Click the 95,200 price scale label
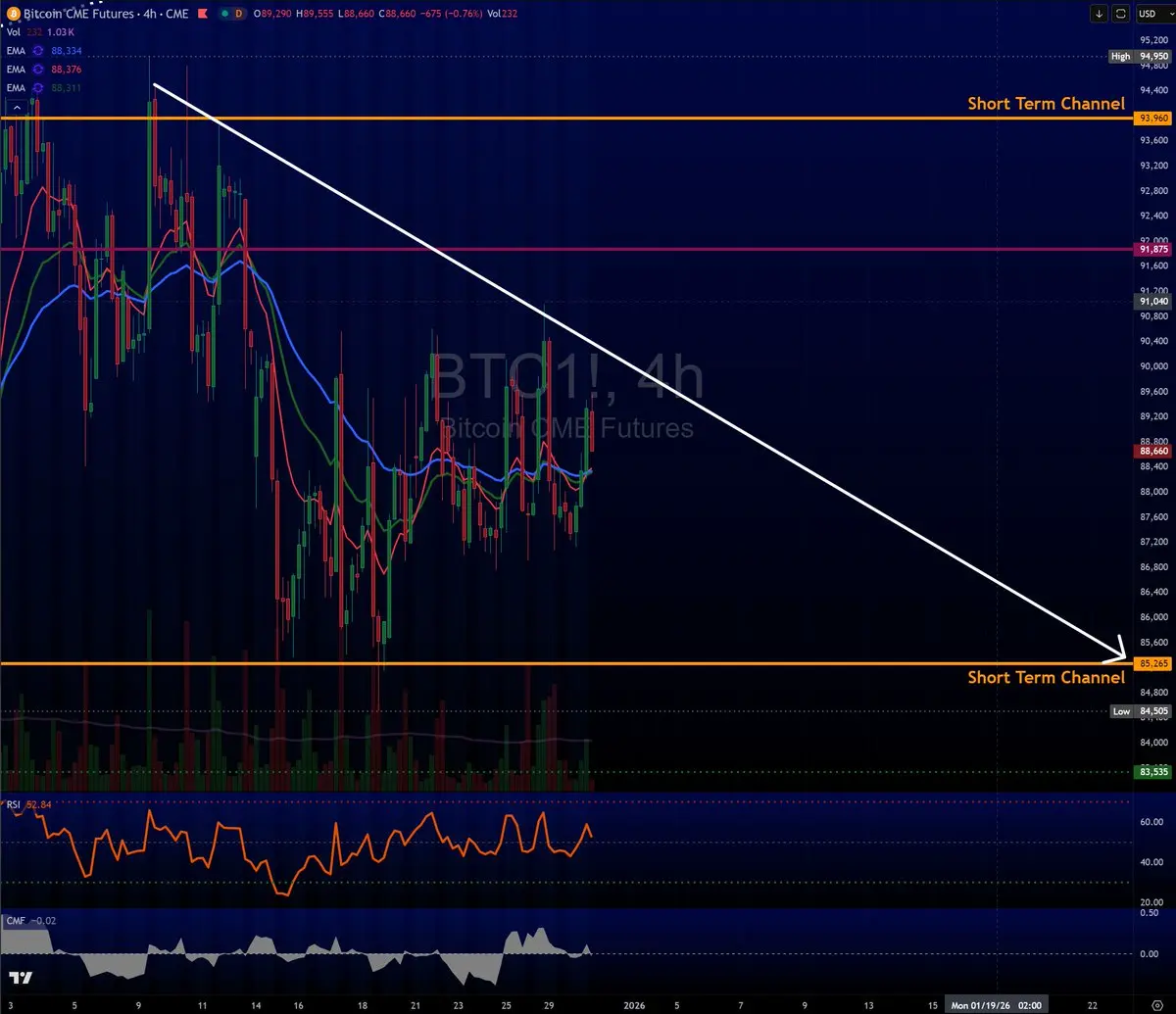This screenshot has width=1176, height=1014. pos(1153,40)
